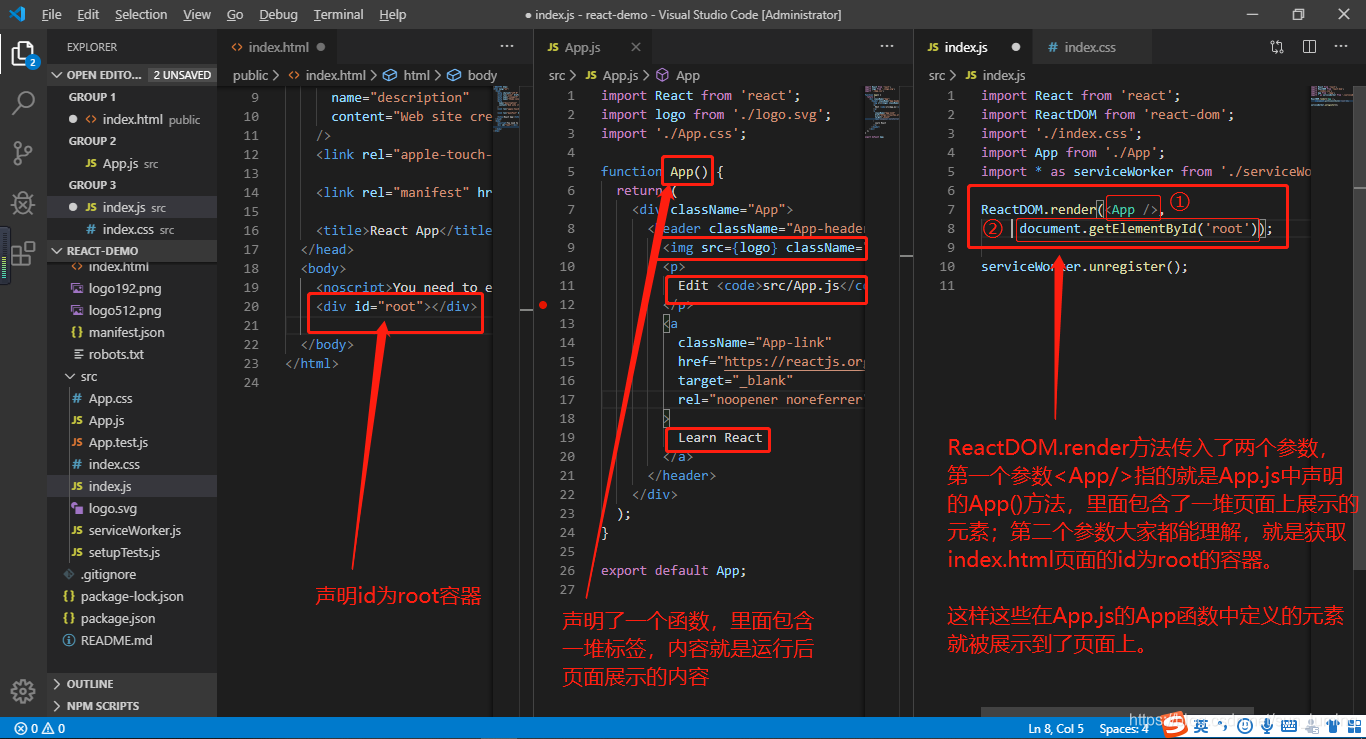The width and height of the screenshot is (1366, 739).
Task: Open the Selection menu
Action: tap(141, 15)
